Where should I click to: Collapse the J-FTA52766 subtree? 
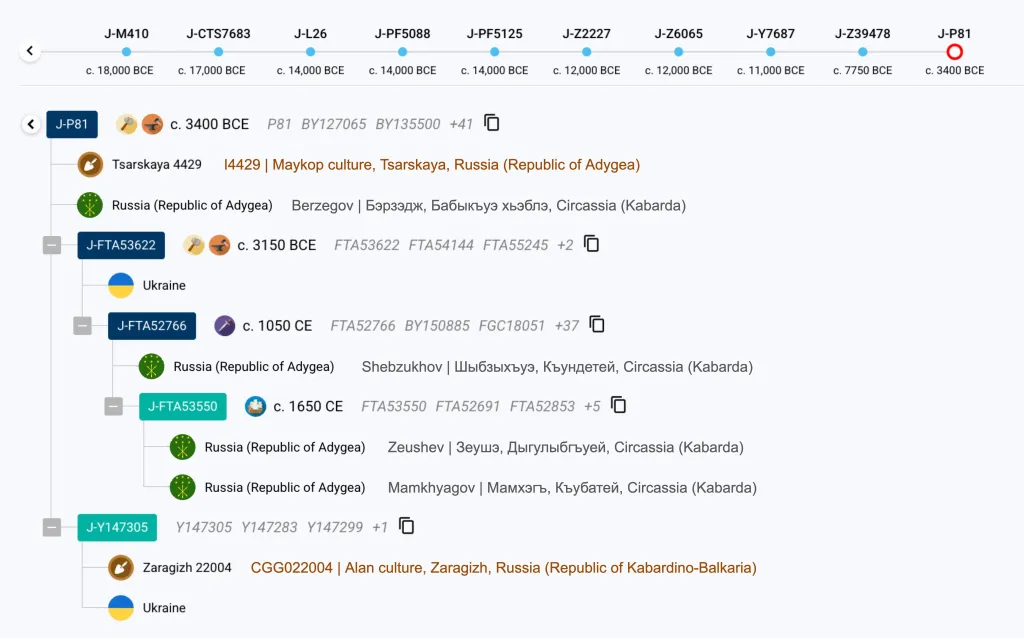coord(83,325)
